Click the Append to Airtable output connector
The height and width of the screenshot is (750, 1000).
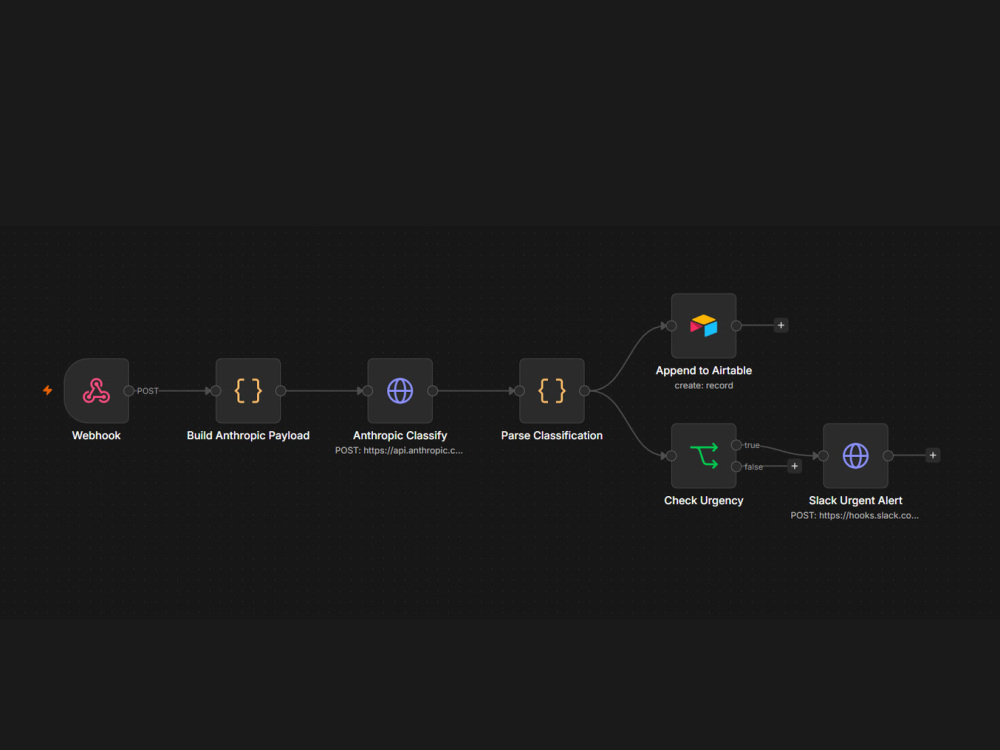point(736,325)
